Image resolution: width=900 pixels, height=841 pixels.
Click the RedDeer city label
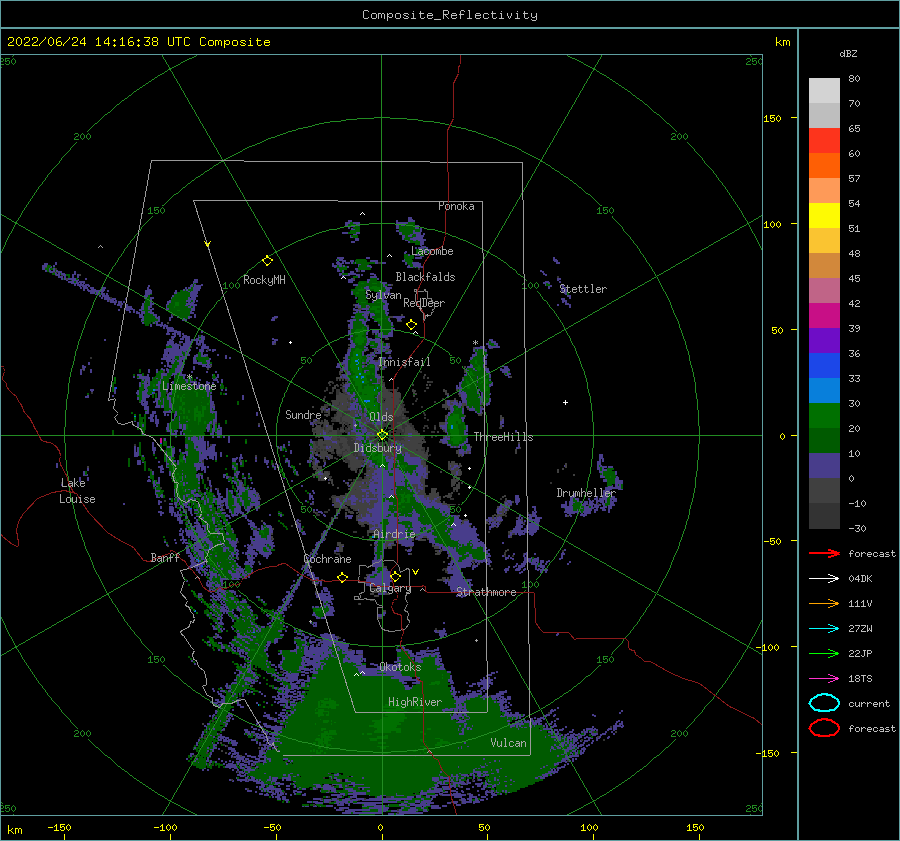tap(424, 303)
